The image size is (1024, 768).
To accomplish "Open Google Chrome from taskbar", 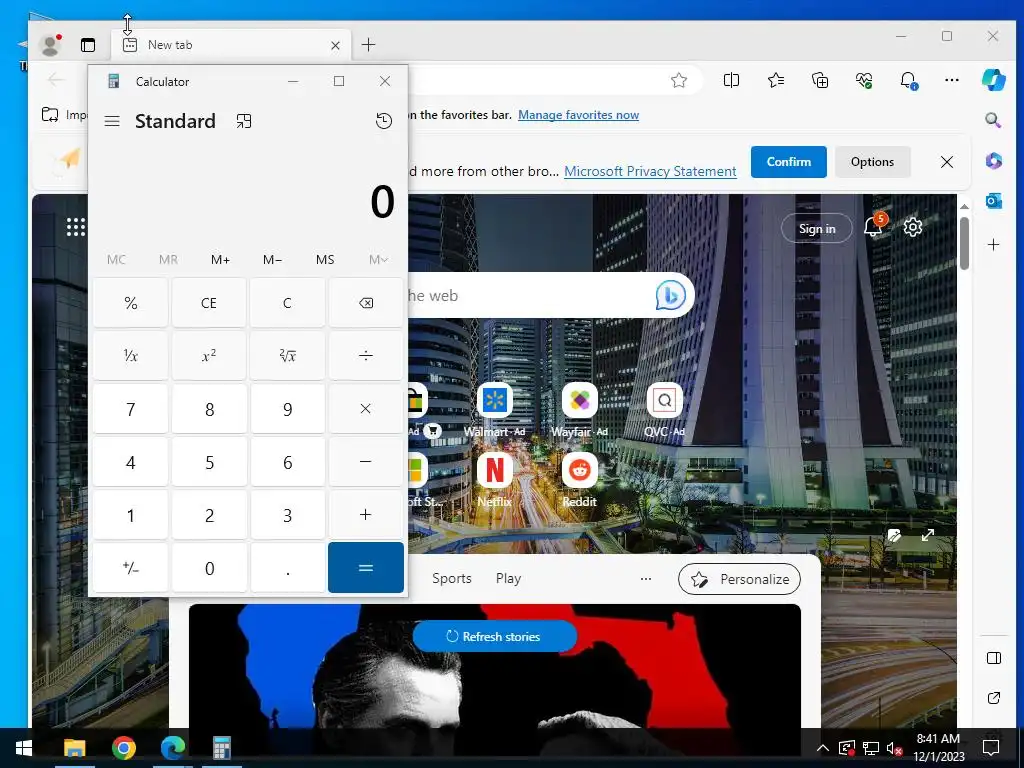I will tap(123, 748).
